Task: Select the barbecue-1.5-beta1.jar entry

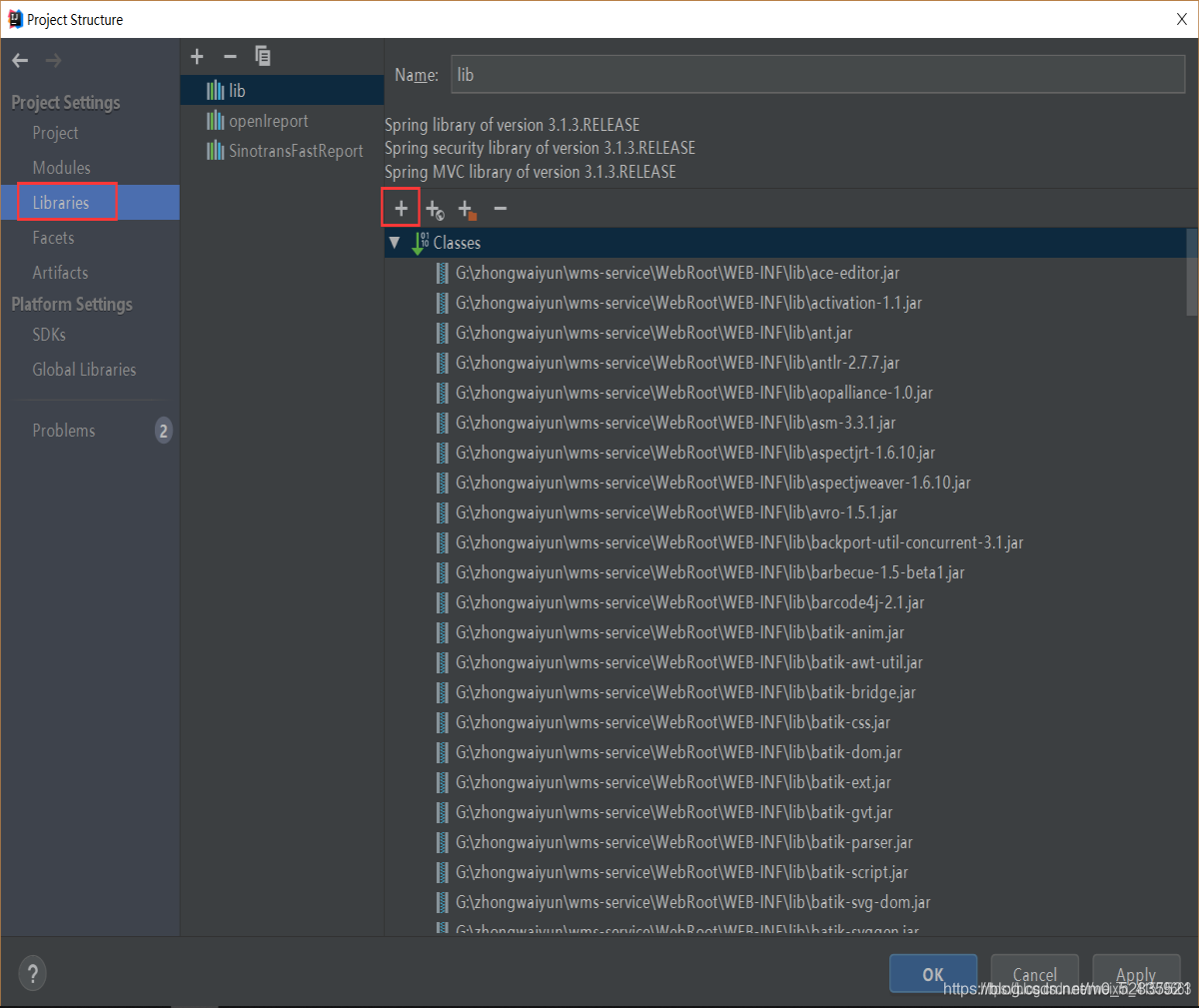Action: point(710,572)
